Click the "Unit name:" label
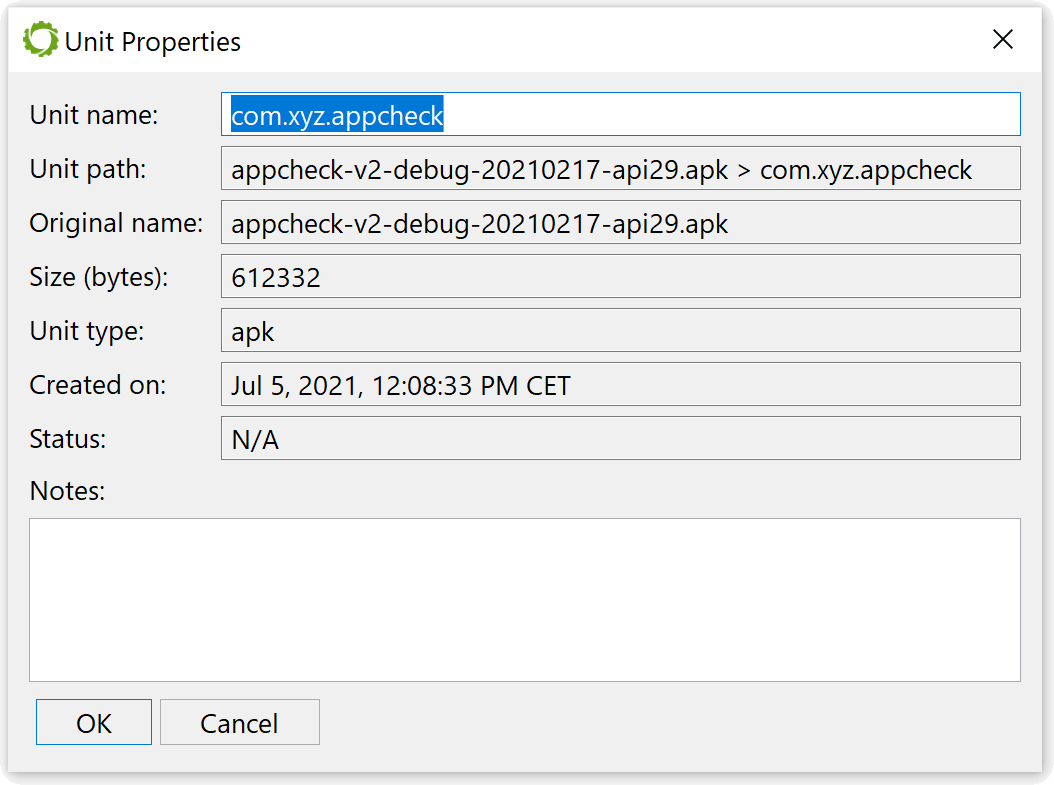Image resolution: width=1054 pixels, height=785 pixels. pyautogui.click(x=93, y=115)
